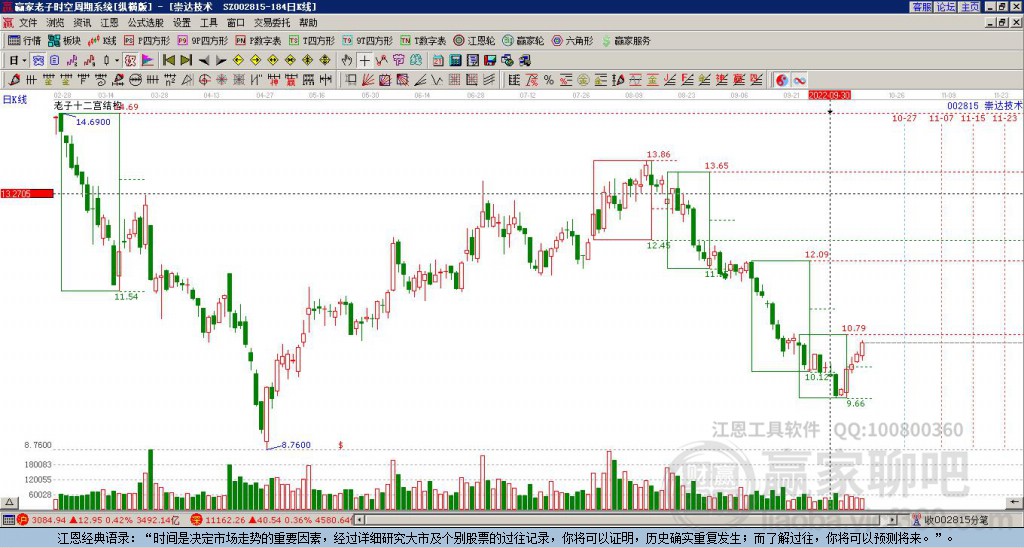Click the 11-07 future date label
Viewport: 1024px width, 548px height.
point(941,118)
